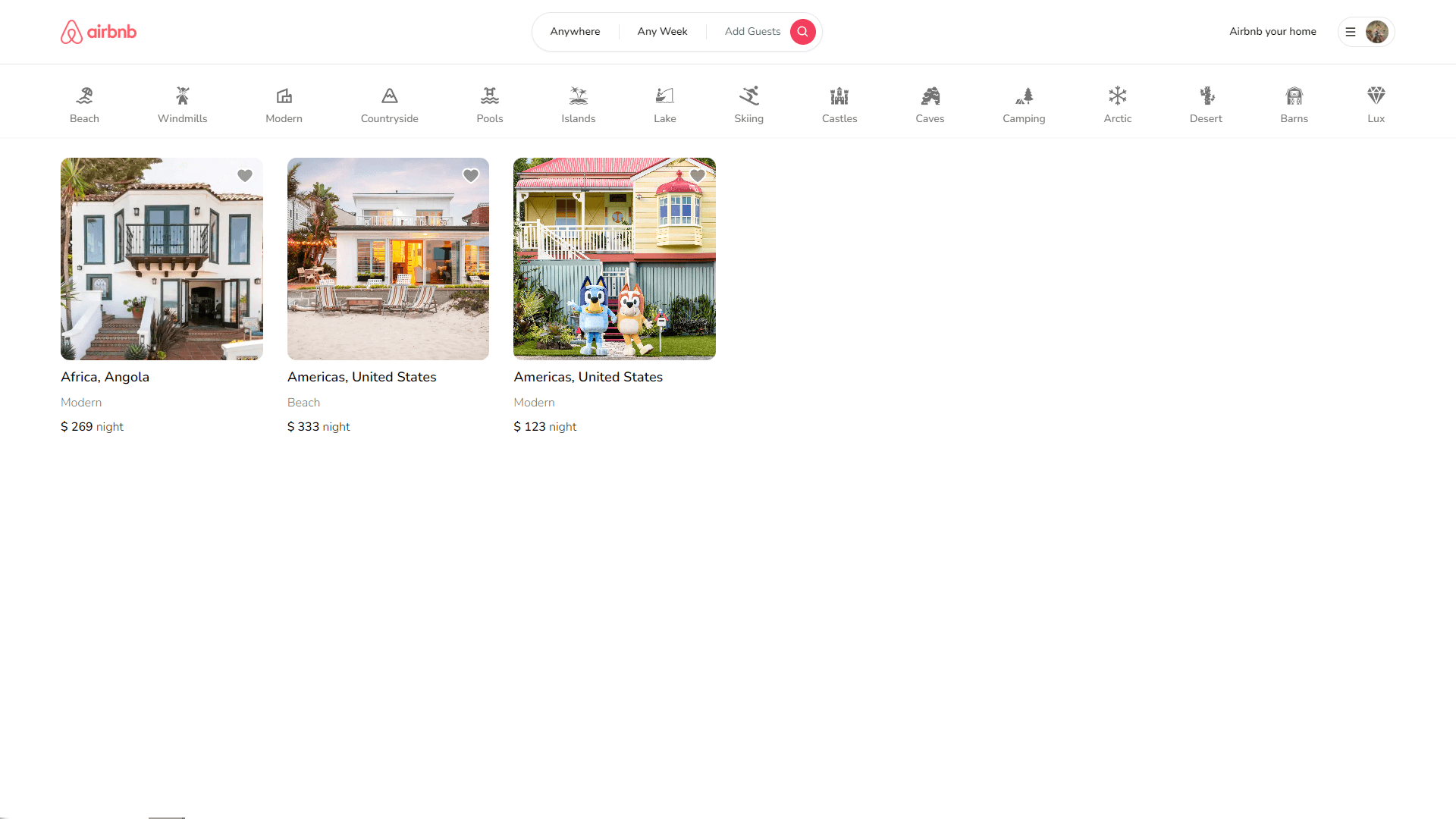Favorite the $123 listing heart
The image size is (1456, 819).
[698, 176]
